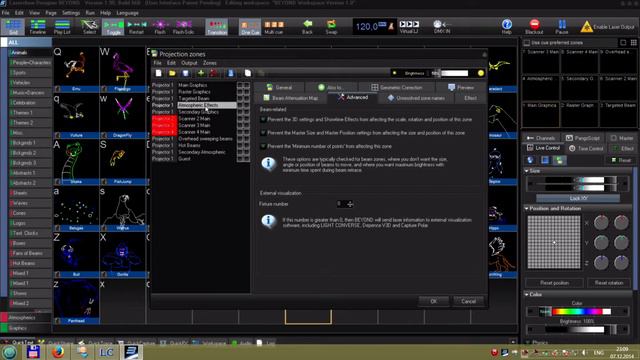Click the Reset rotation button
Screen dimensions: 640x360
609,282
